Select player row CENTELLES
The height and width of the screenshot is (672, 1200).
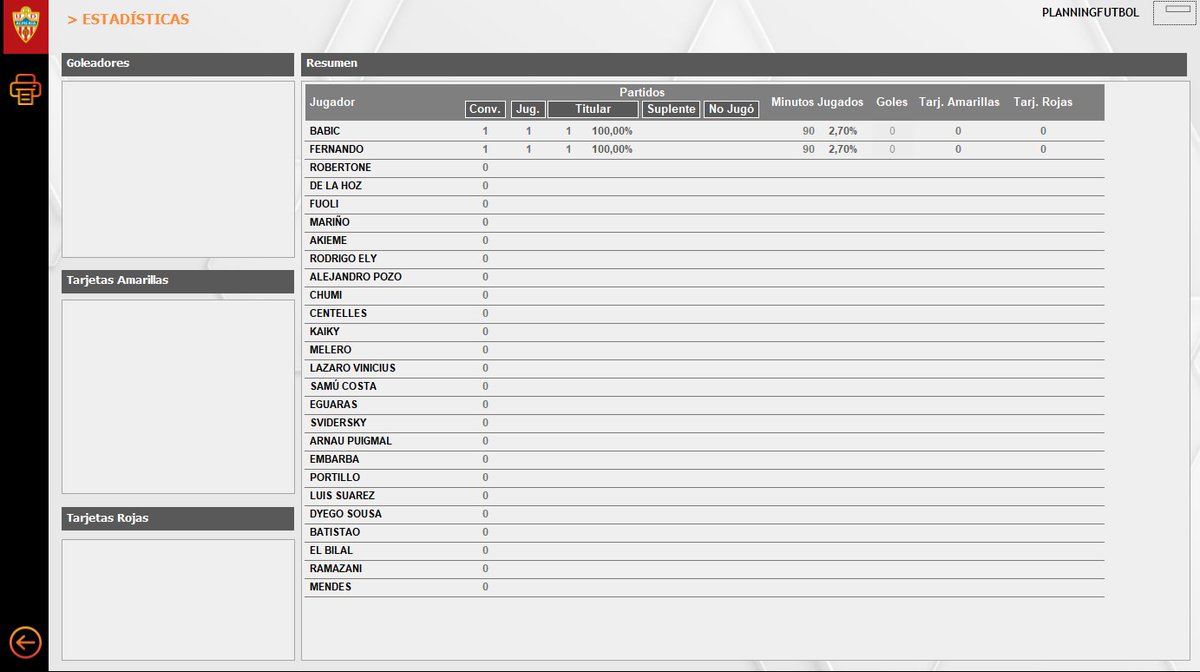click(705, 314)
